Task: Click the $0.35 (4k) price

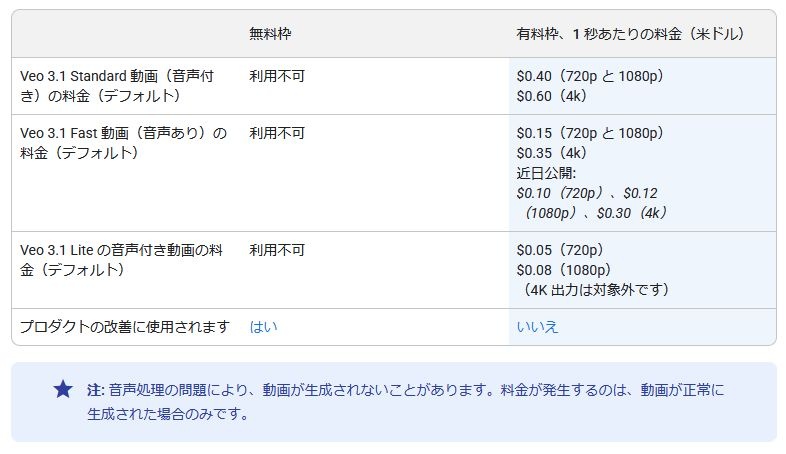Action: pyautogui.click(x=551, y=152)
